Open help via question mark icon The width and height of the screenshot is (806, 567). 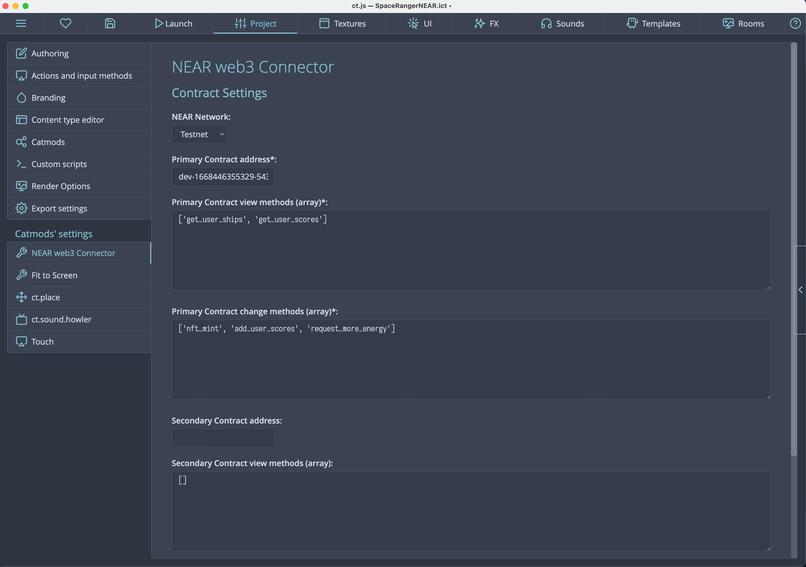tap(795, 23)
